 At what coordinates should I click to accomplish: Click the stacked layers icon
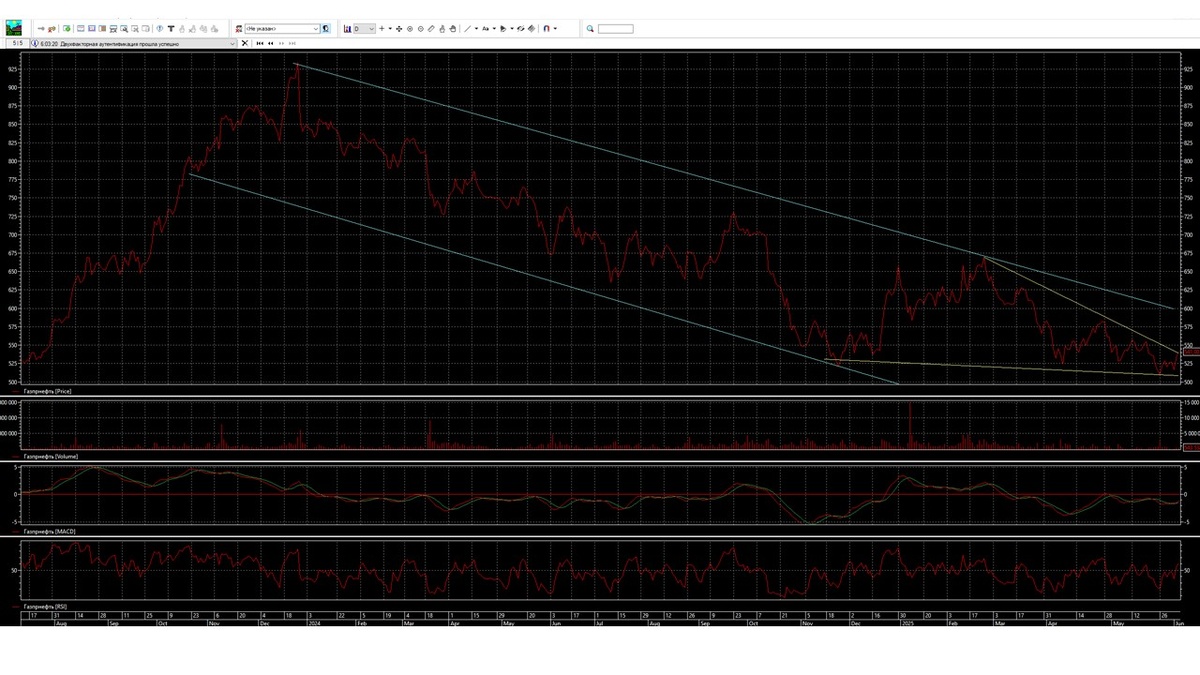click(x=531, y=29)
